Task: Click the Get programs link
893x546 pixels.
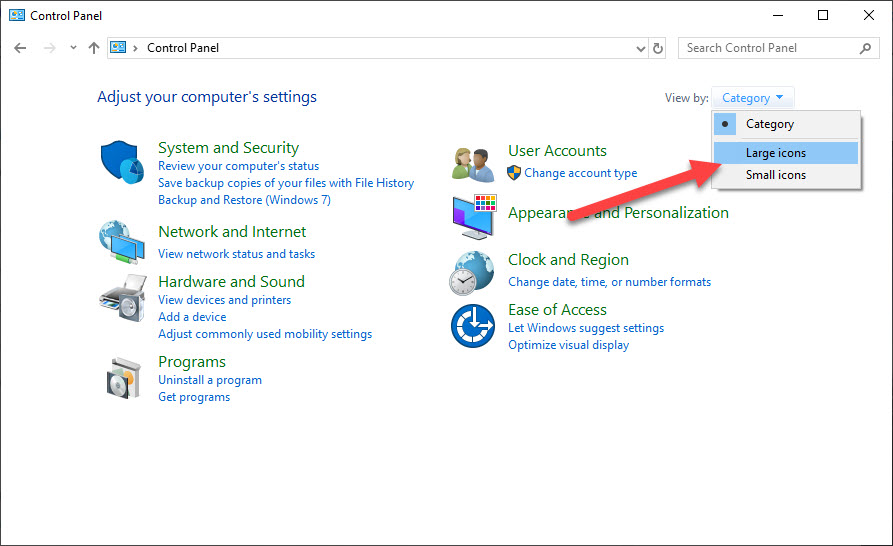Action: tap(194, 397)
